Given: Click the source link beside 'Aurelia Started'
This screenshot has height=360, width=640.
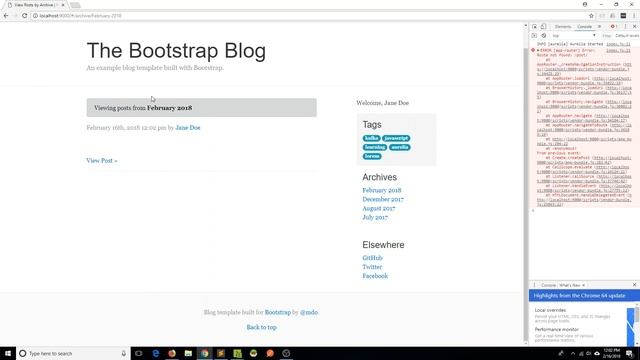Looking at the screenshot, I should tap(618, 44).
